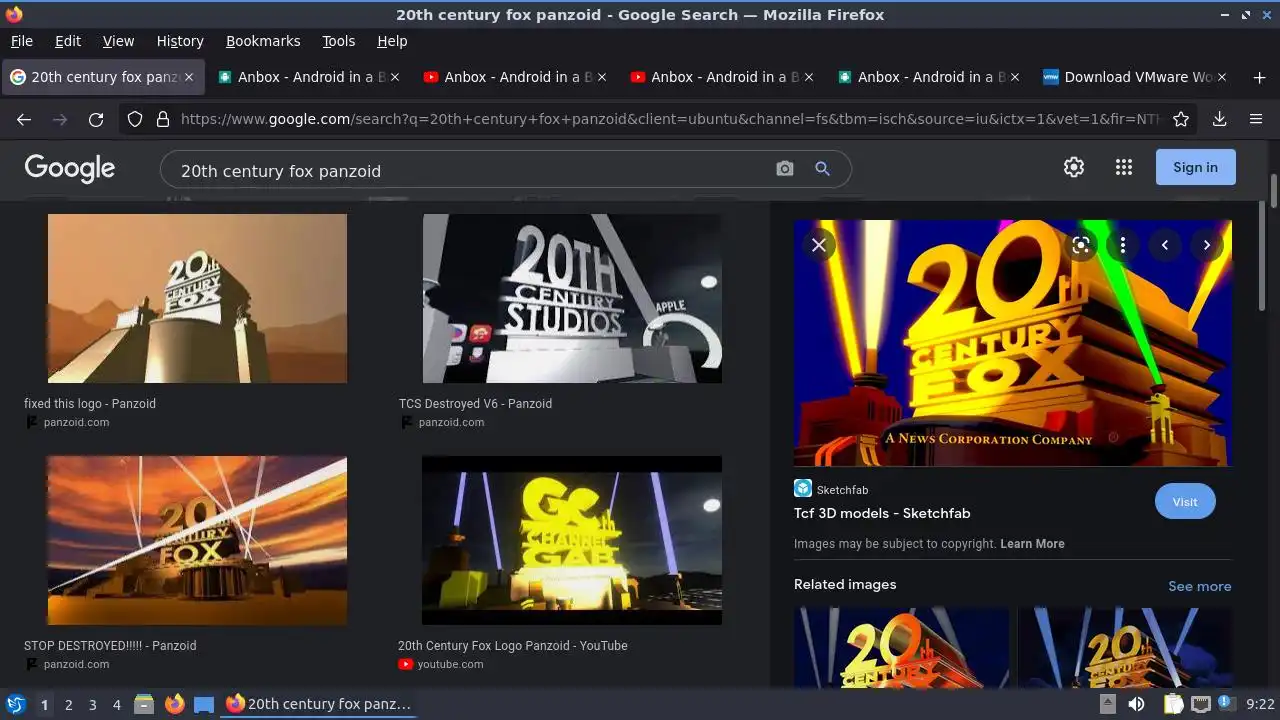Go to previous image in preview
The width and height of the screenshot is (1280, 720).
[x=1165, y=245]
